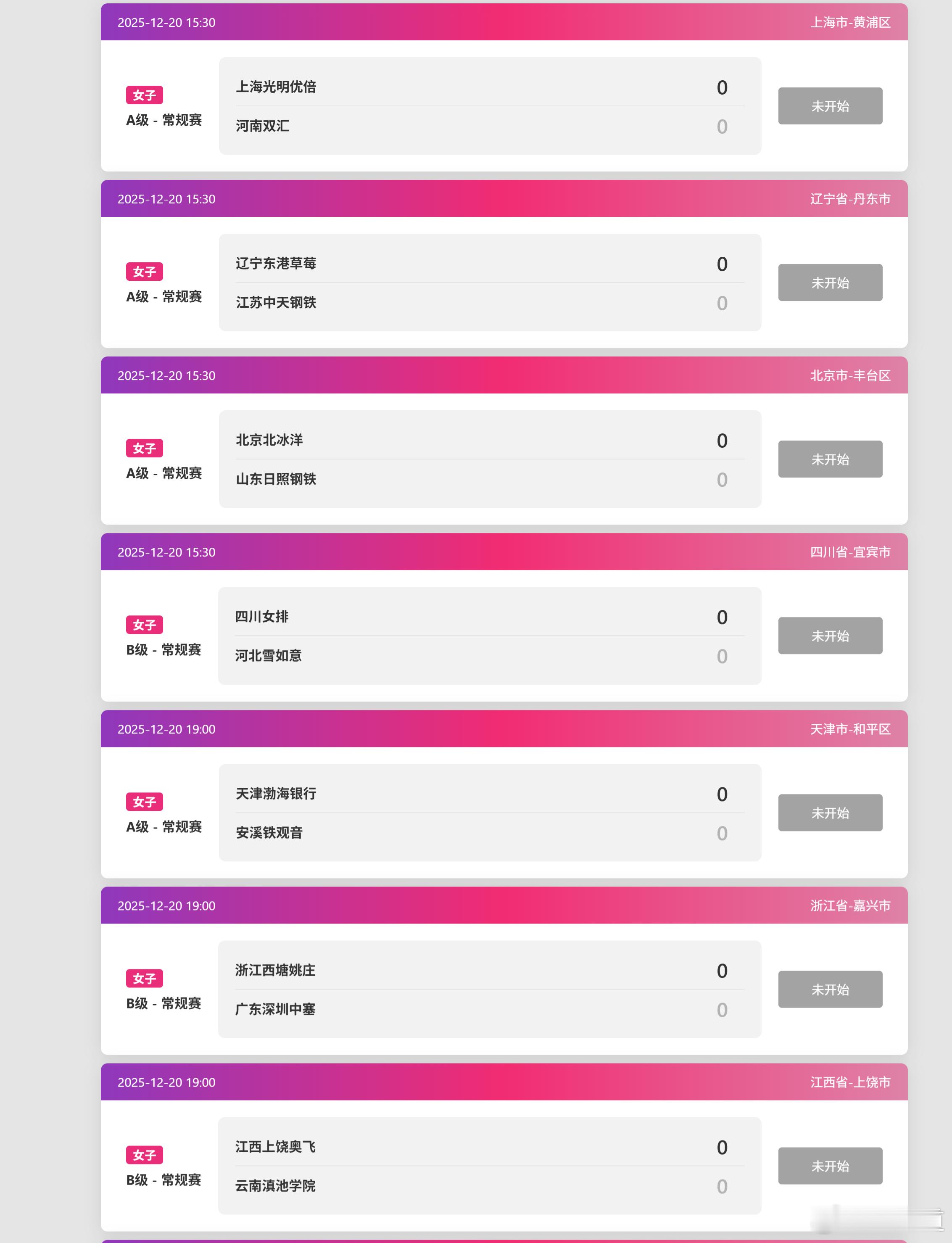The width and height of the screenshot is (952, 1243).
Task: Click 未开始 button for 浙江西塘姚庄 match
Action: pos(830,989)
